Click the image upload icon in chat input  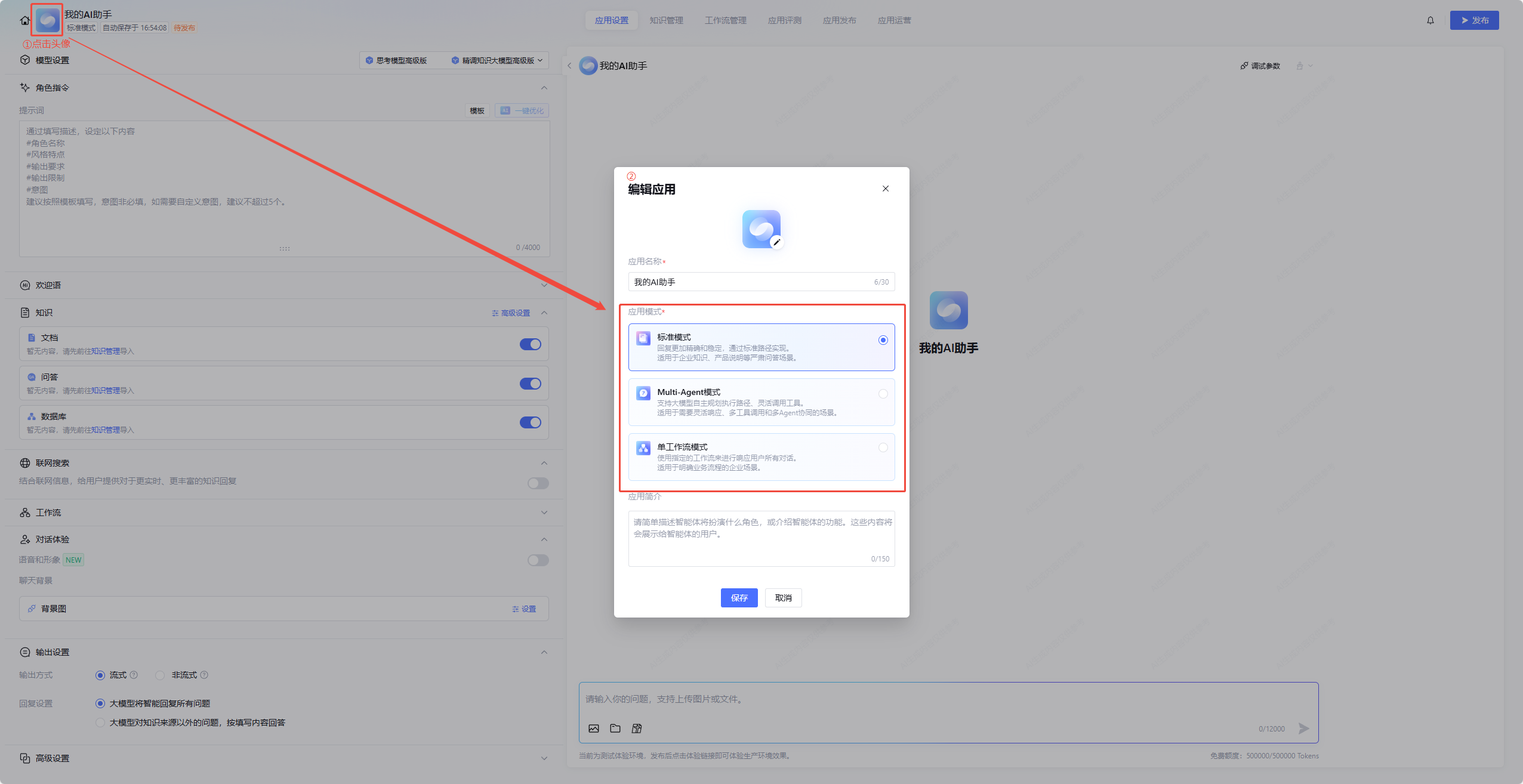(x=594, y=729)
